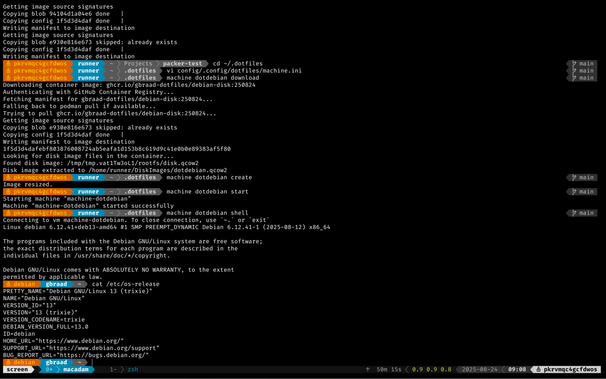This screenshot has height=379, width=606.
Task: Click the line "Copying blob 94104d1a04e6 done"
Action: point(56,14)
